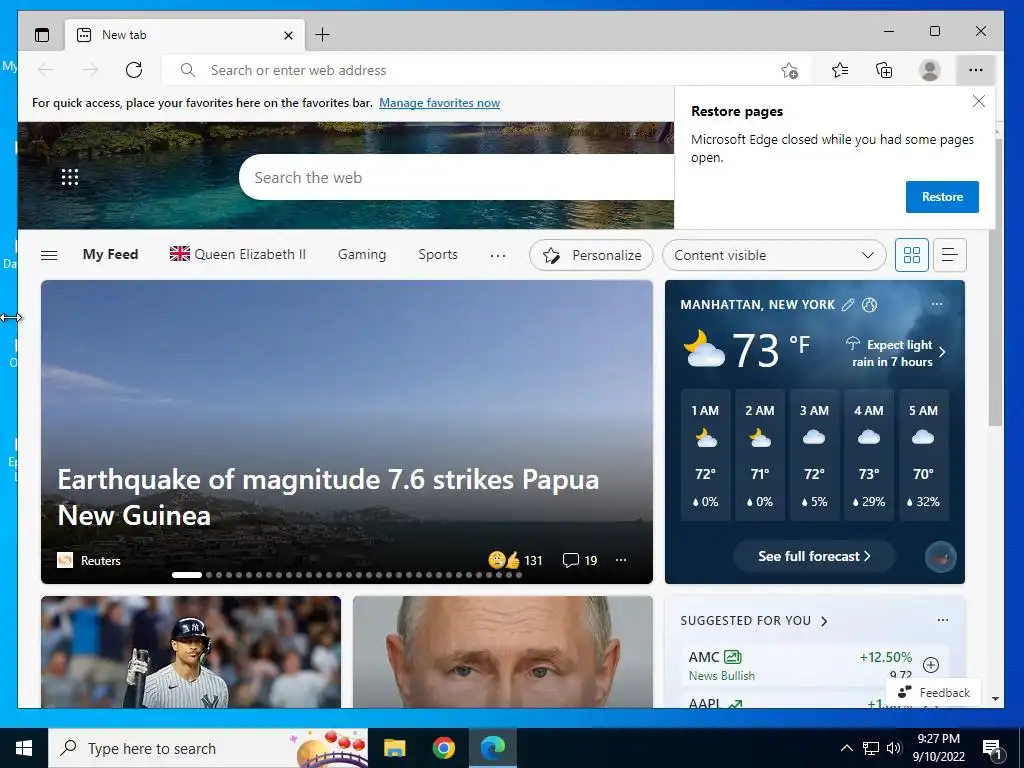Open the profile avatar menu
This screenshot has height=768, width=1024.
click(x=929, y=70)
